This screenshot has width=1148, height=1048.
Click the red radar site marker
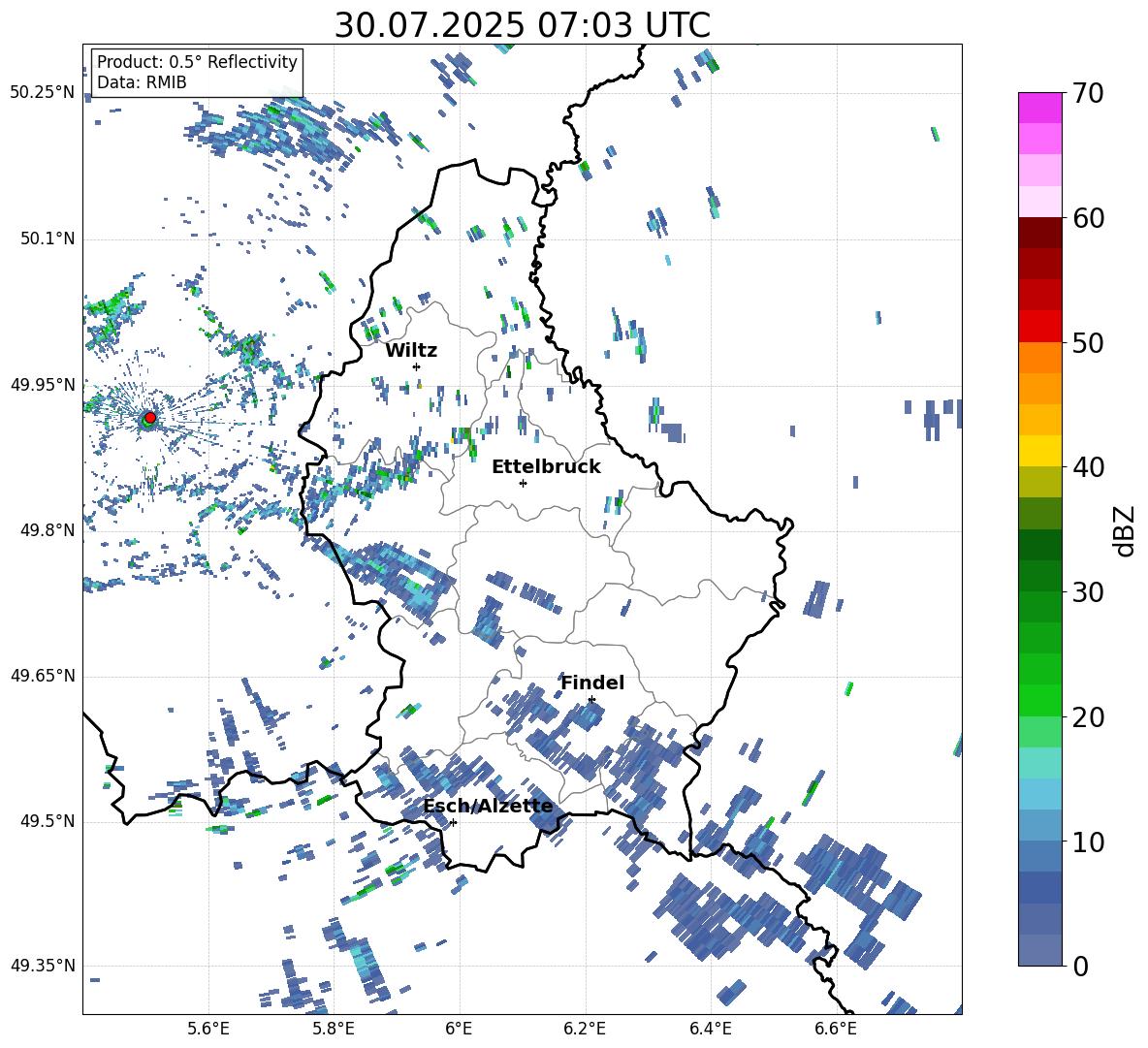pos(150,417)
